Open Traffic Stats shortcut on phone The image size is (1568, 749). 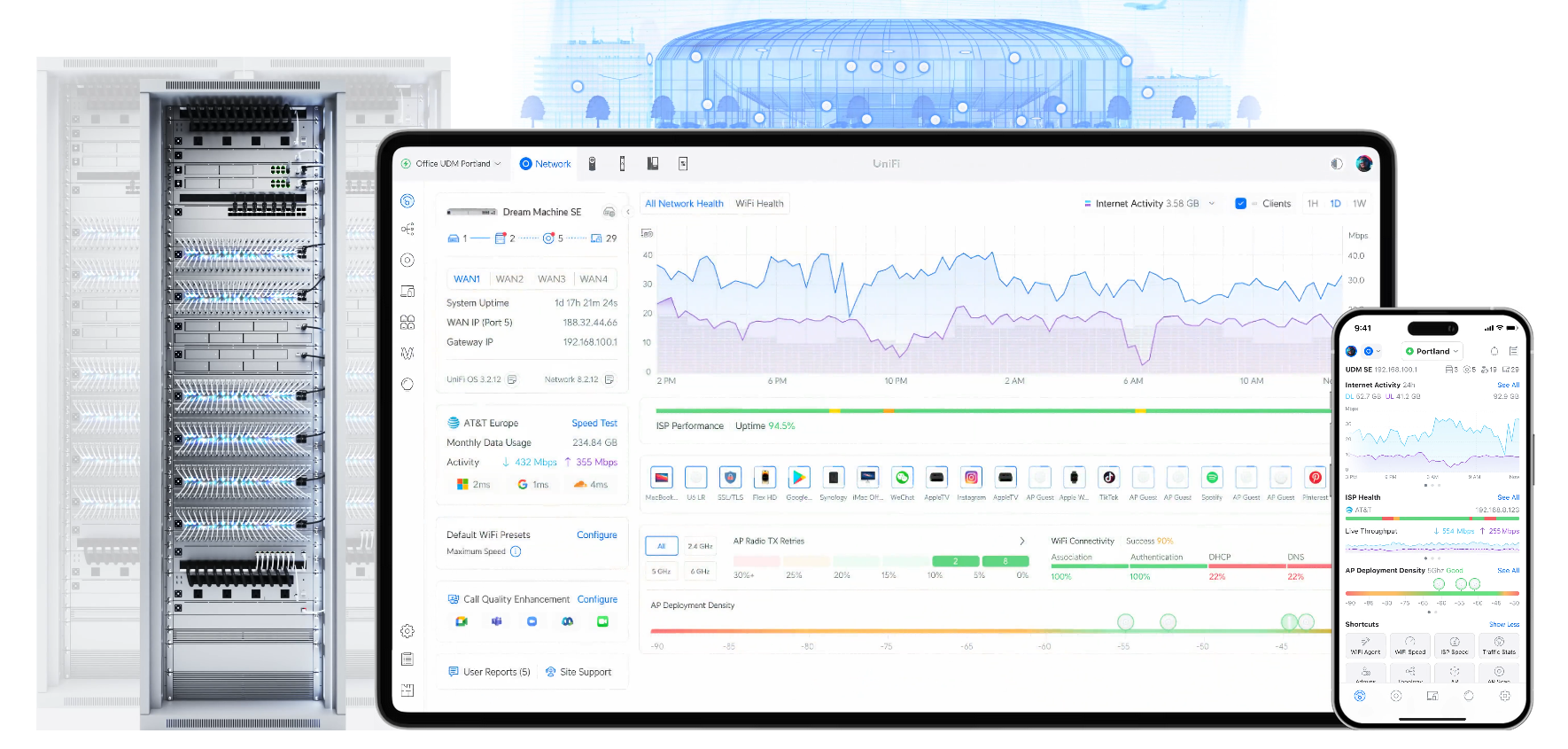coord(1499,645)
